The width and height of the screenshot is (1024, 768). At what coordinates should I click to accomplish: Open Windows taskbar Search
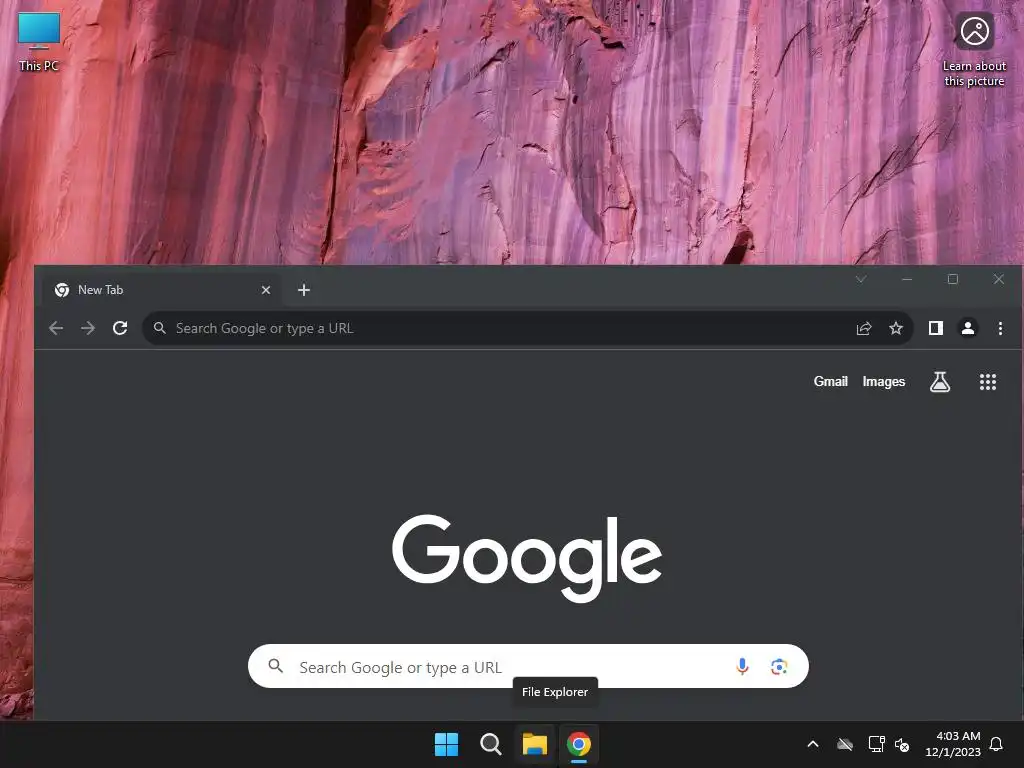coord(490,744)
